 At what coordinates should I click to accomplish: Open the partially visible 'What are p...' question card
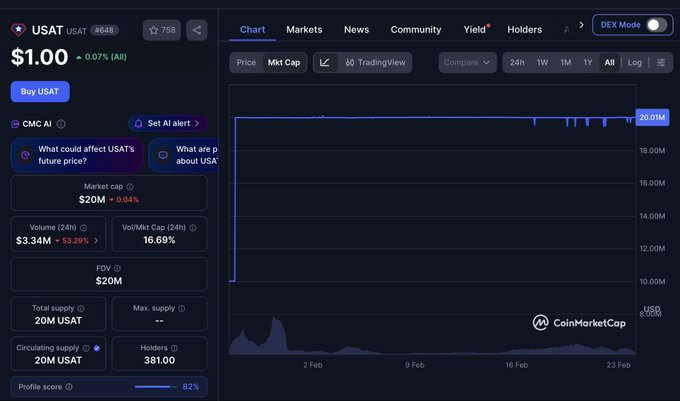click(x=183, y=155)
